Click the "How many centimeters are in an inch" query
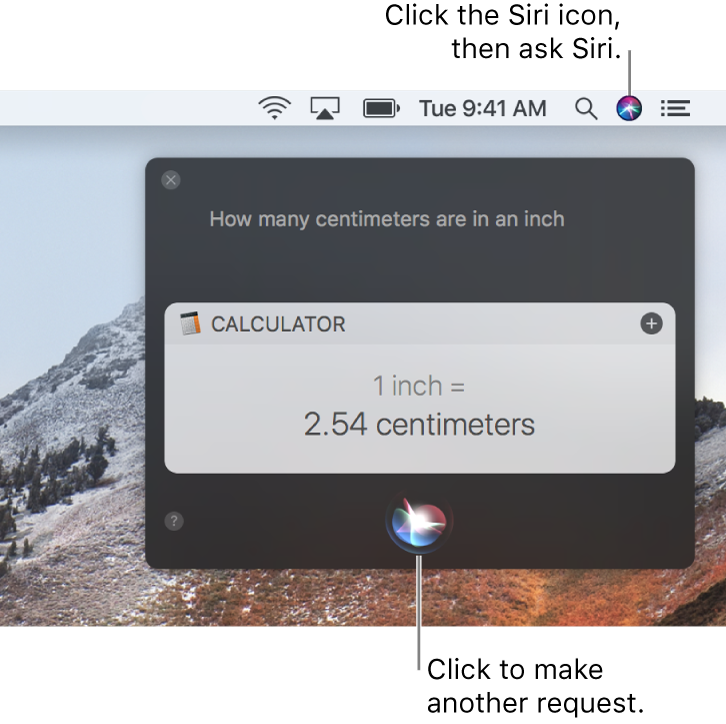The height and width of the screenshot is (724, 726). (x=387, y=219)
